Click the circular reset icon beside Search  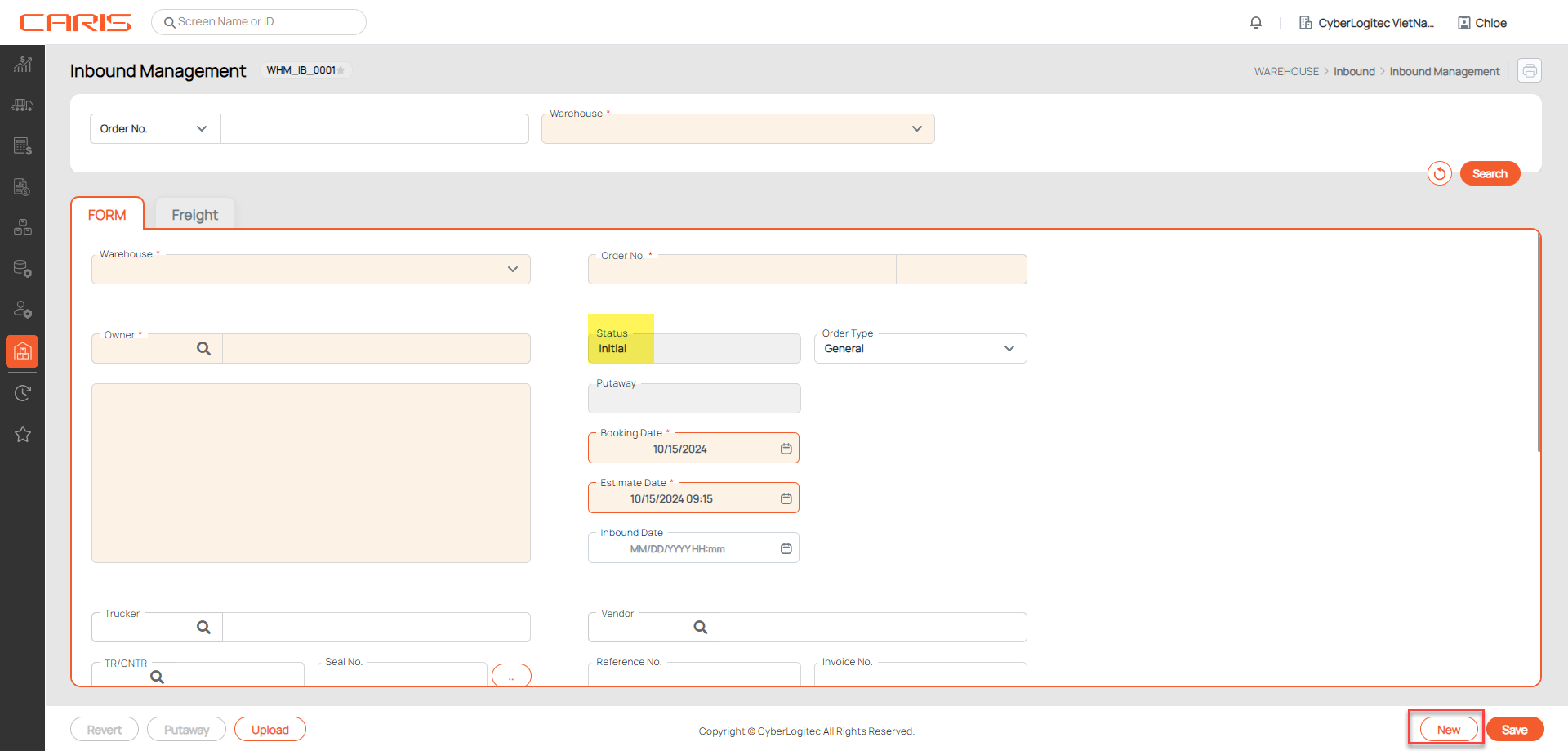1439,173
